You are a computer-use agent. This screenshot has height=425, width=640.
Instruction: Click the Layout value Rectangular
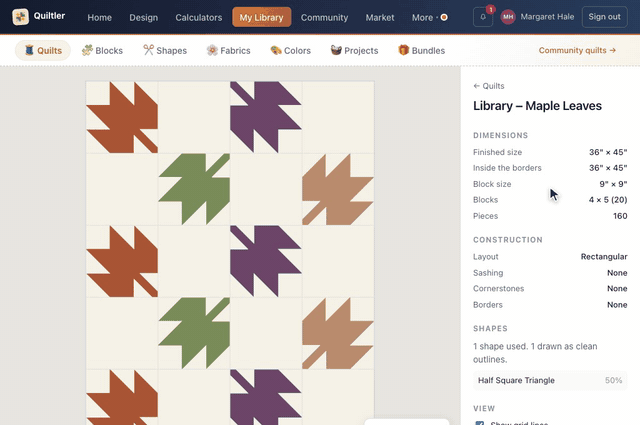click(604, 256)
